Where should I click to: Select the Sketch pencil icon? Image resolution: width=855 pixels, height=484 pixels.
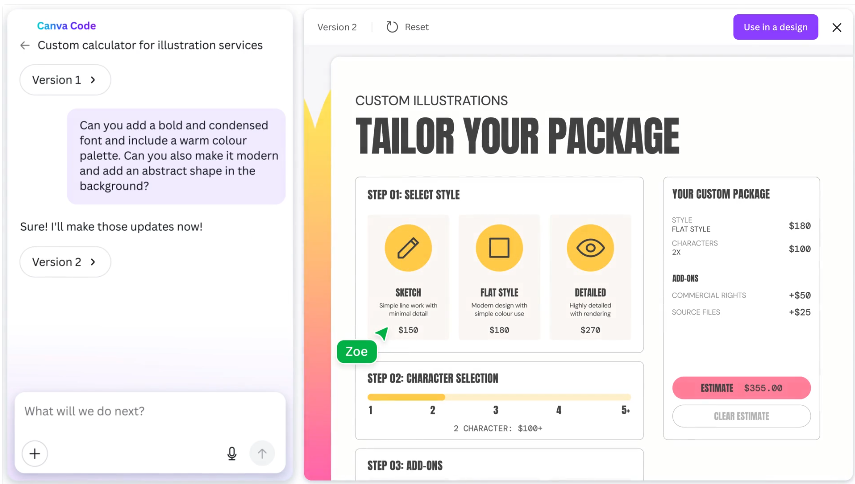pos(408,248)
